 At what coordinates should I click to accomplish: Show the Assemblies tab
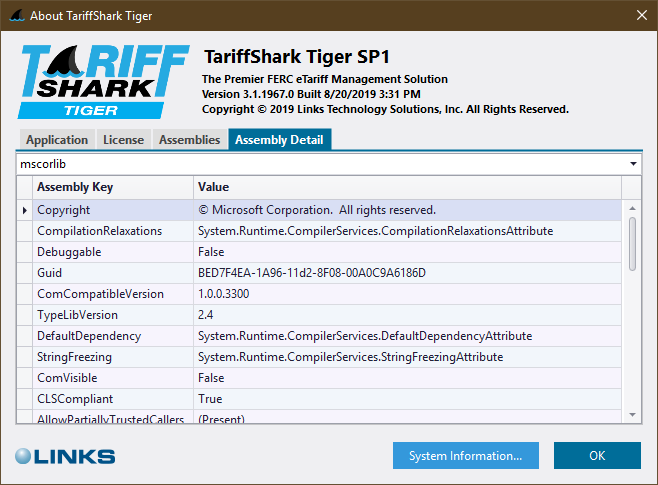pyautogui.click(x=189, y=140)
